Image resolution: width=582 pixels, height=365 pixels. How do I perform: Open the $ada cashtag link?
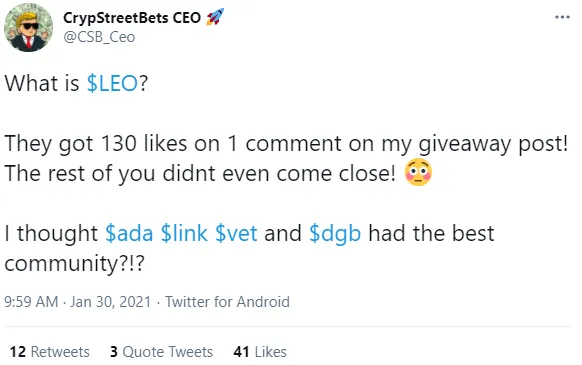pyautogui.click(x=129, y=233)
